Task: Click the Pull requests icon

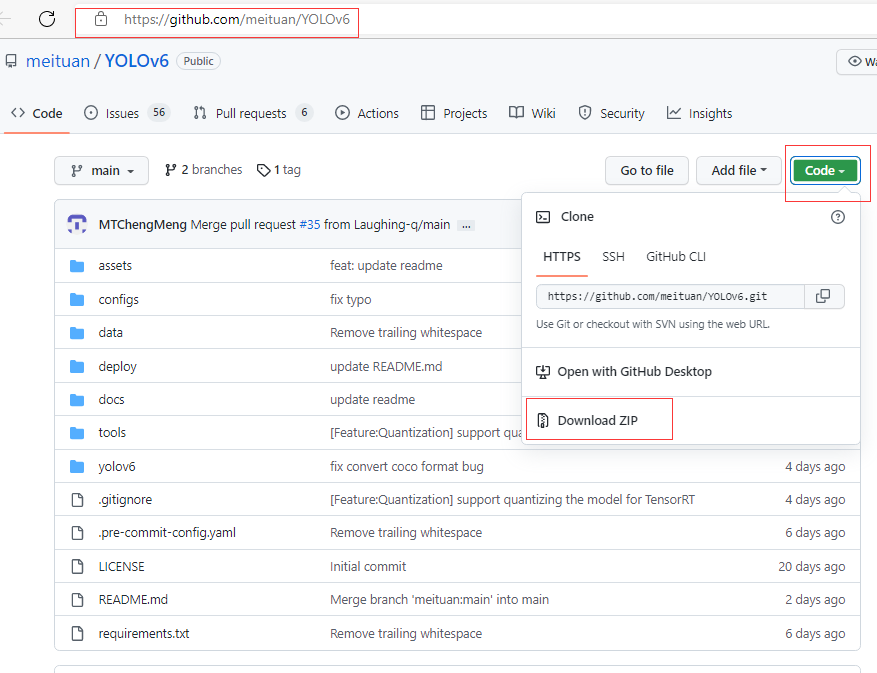Action: point(200,113)
